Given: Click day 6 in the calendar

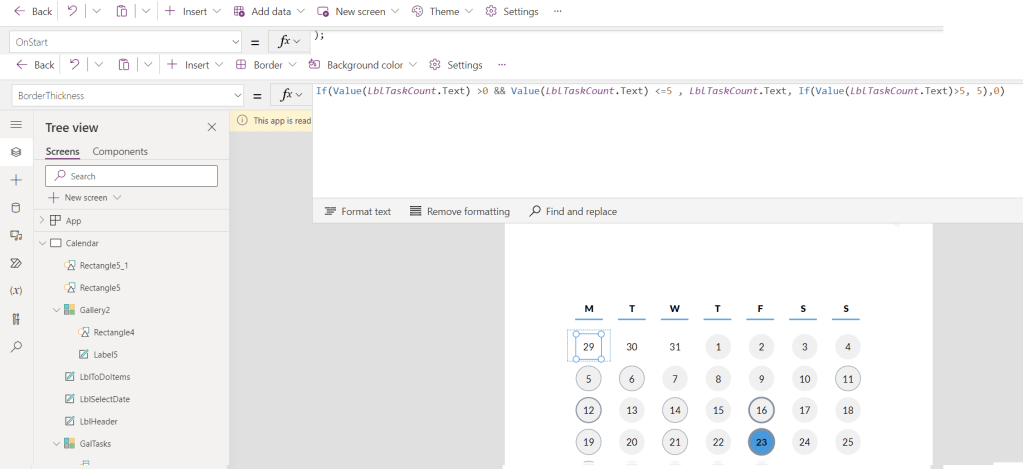Looking at the screenshot, I should pos(632,378).
